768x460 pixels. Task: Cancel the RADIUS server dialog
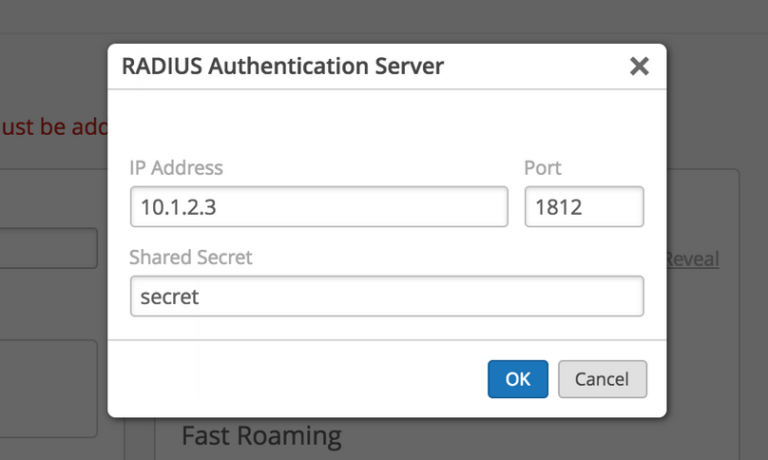coord(602,379)
